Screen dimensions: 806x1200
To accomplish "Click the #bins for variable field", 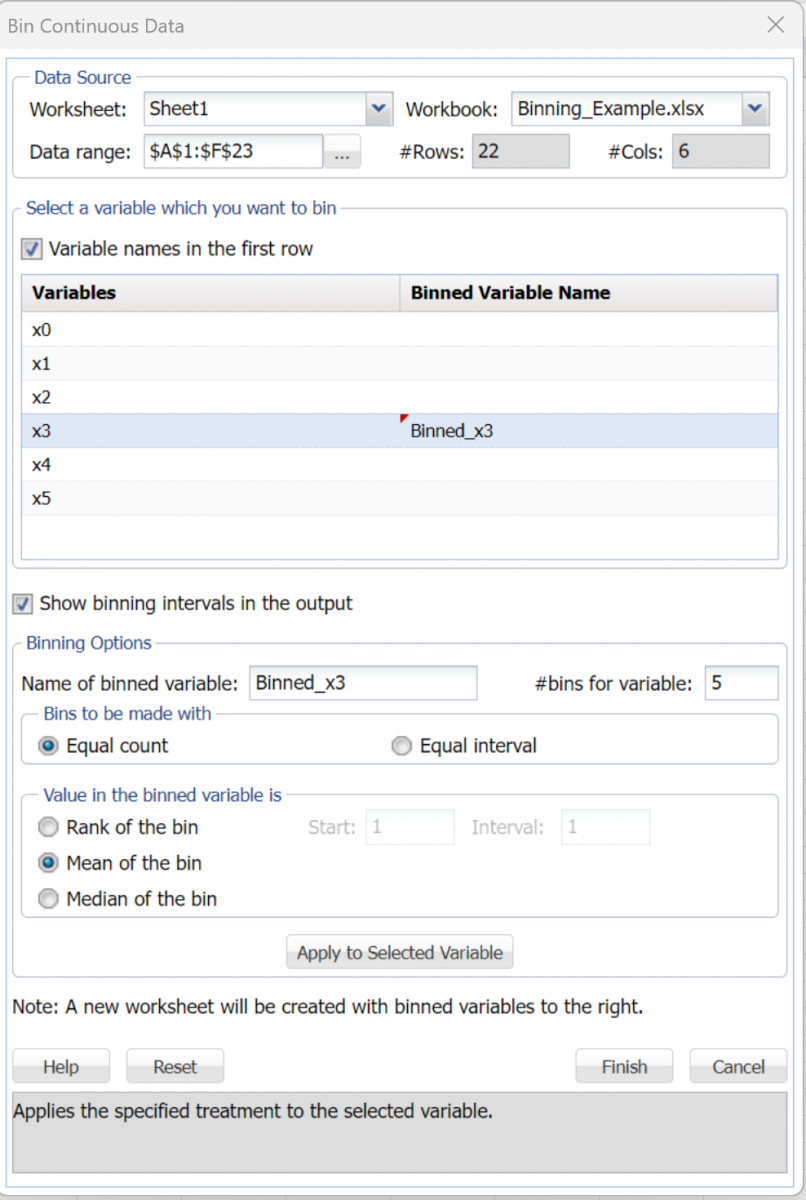I will [741, 684].
